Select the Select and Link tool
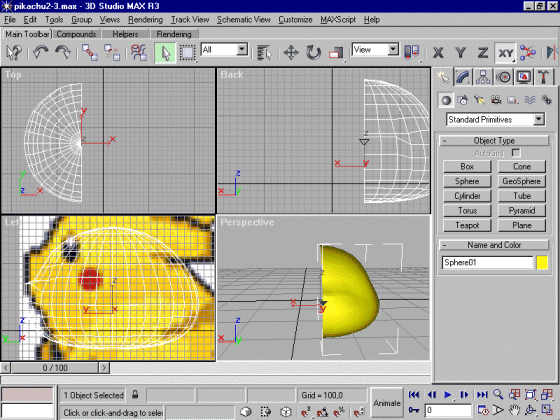Image resolution: width=560 pixels, height=420 pixels. (89, 52)
